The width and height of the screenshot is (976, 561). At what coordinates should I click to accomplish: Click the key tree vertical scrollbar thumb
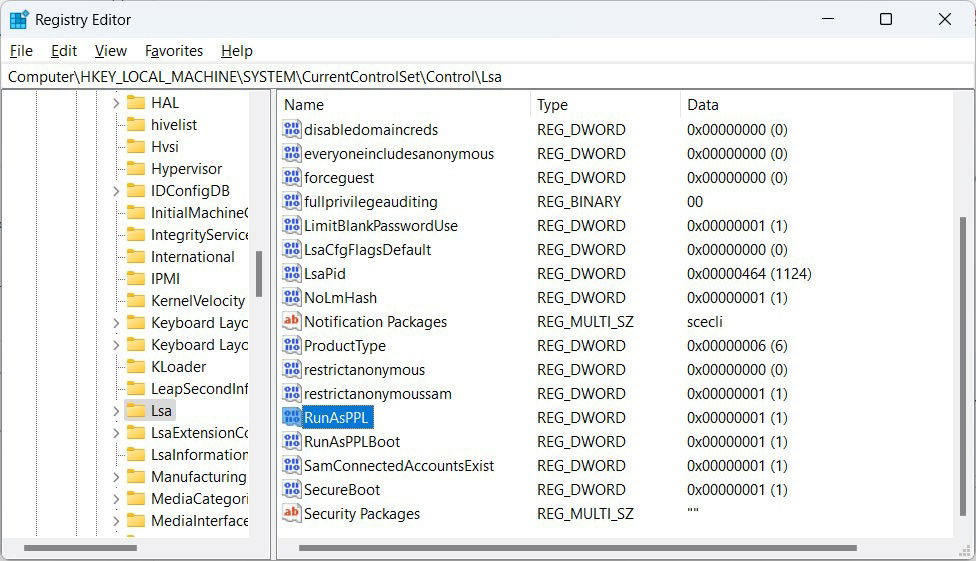(x=258, y=274)
